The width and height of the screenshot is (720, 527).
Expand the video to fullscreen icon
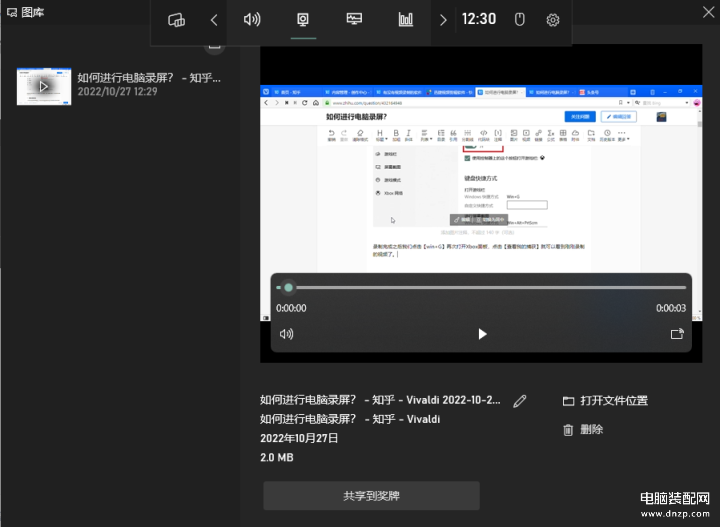point(677,334)
